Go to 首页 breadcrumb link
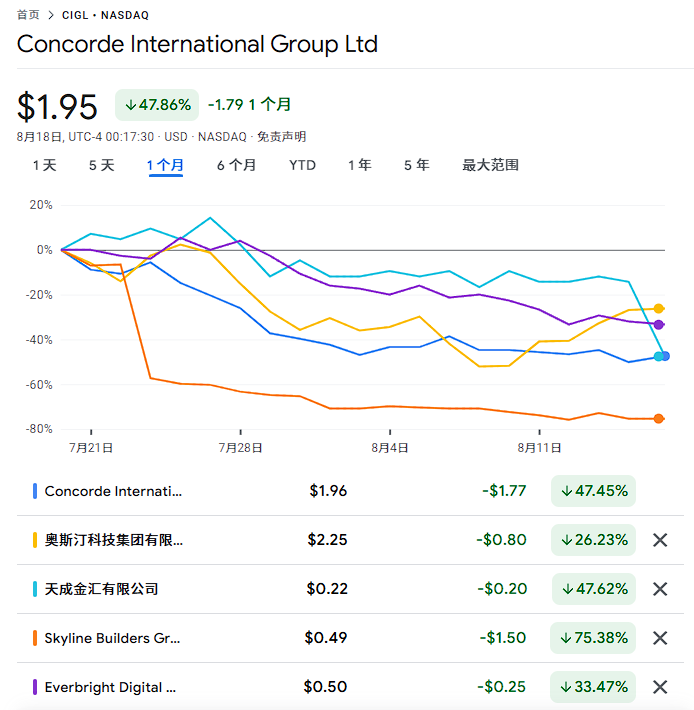Viewport: 694px width, 710px height. pos(29,15)
